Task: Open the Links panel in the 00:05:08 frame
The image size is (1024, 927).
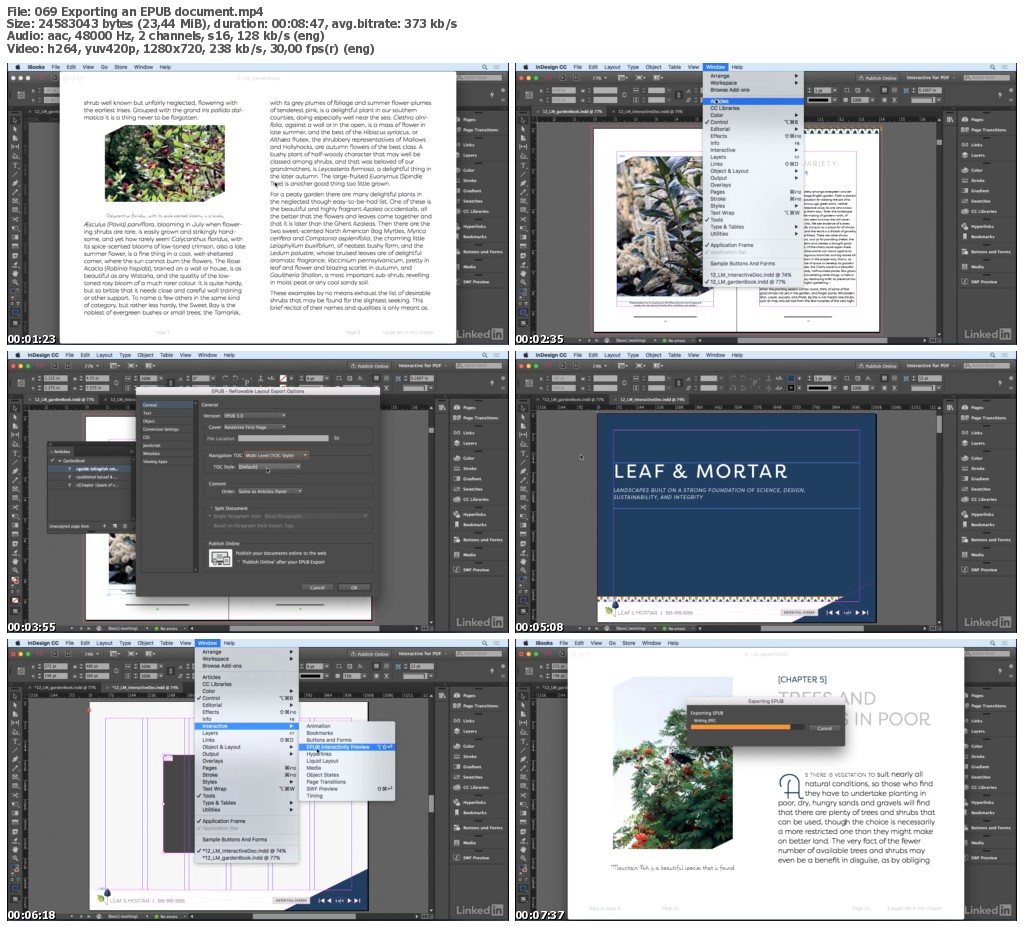Action: [x=972, y=432]
